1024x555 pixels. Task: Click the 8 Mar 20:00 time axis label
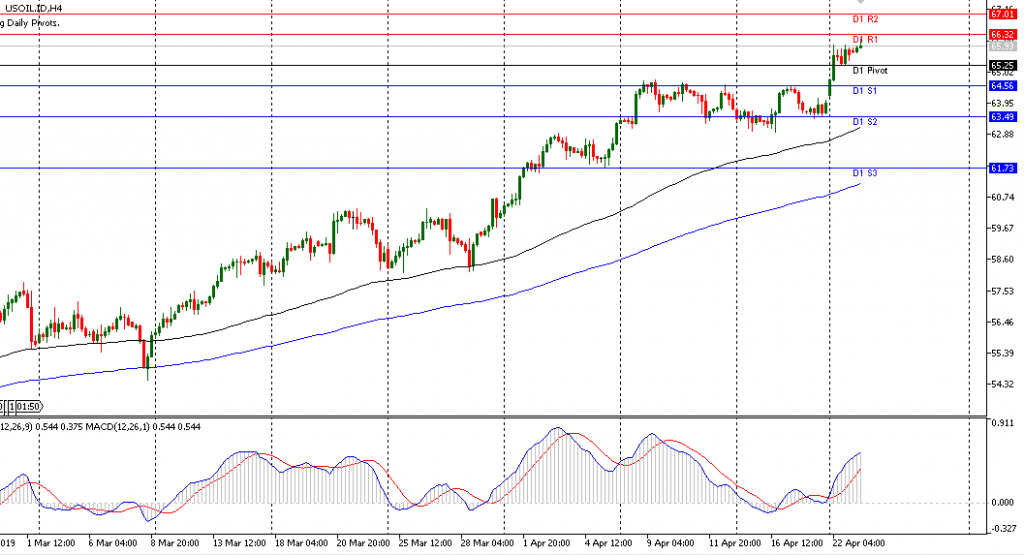[x=173, y=543]
